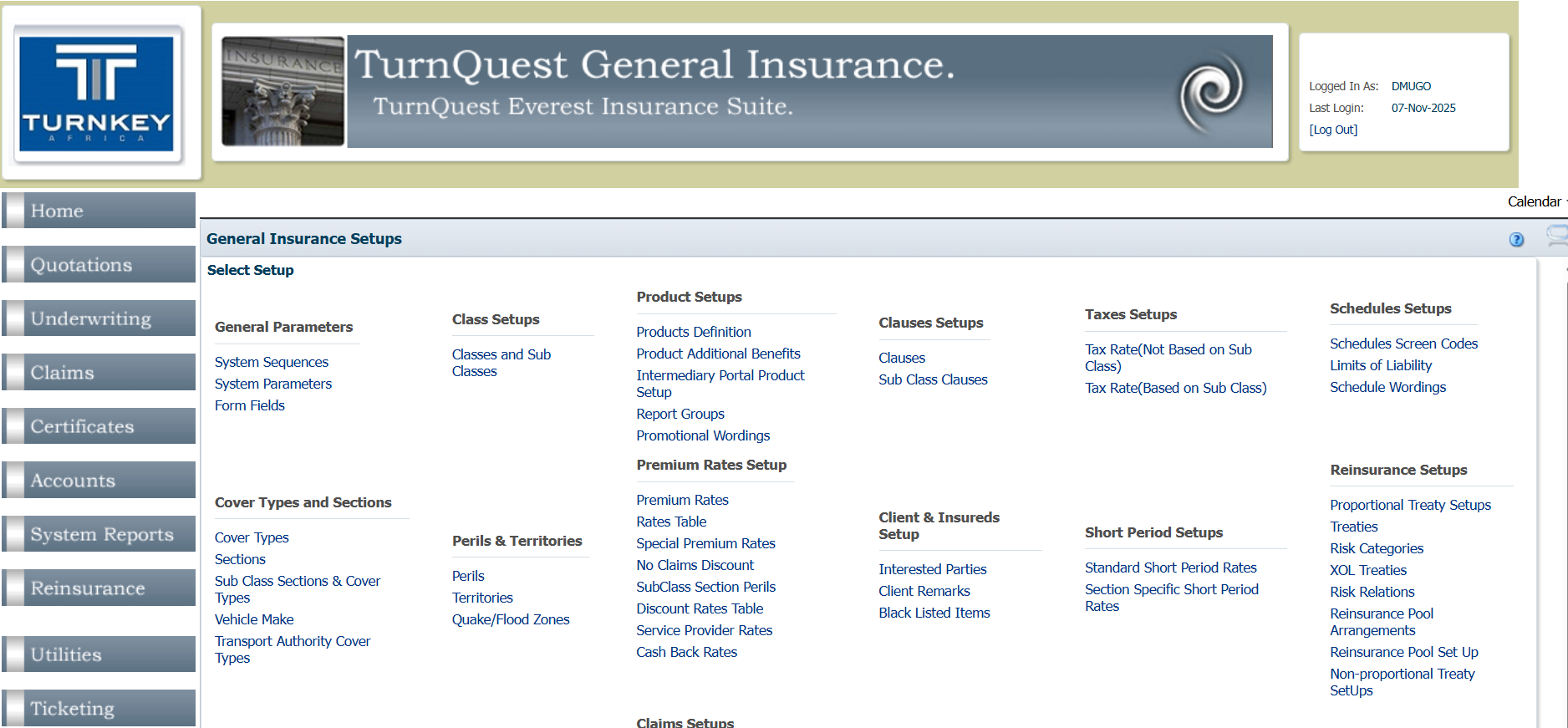Open the Calendar dropdown
This screenshot has height=728, width=1568.
[x=1536, y=201]
